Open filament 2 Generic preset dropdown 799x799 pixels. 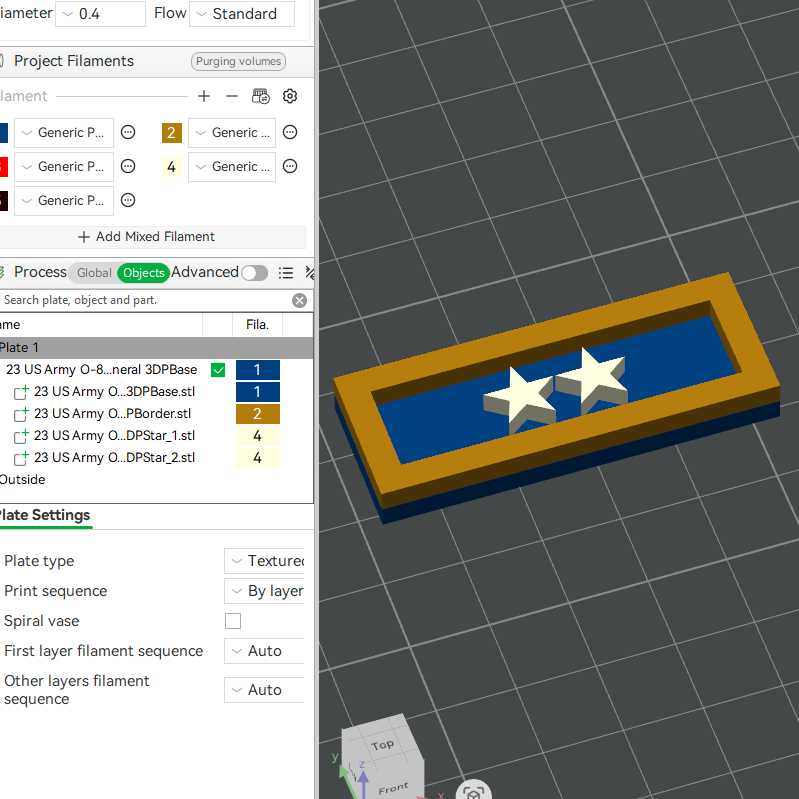(x=232, y=132)
